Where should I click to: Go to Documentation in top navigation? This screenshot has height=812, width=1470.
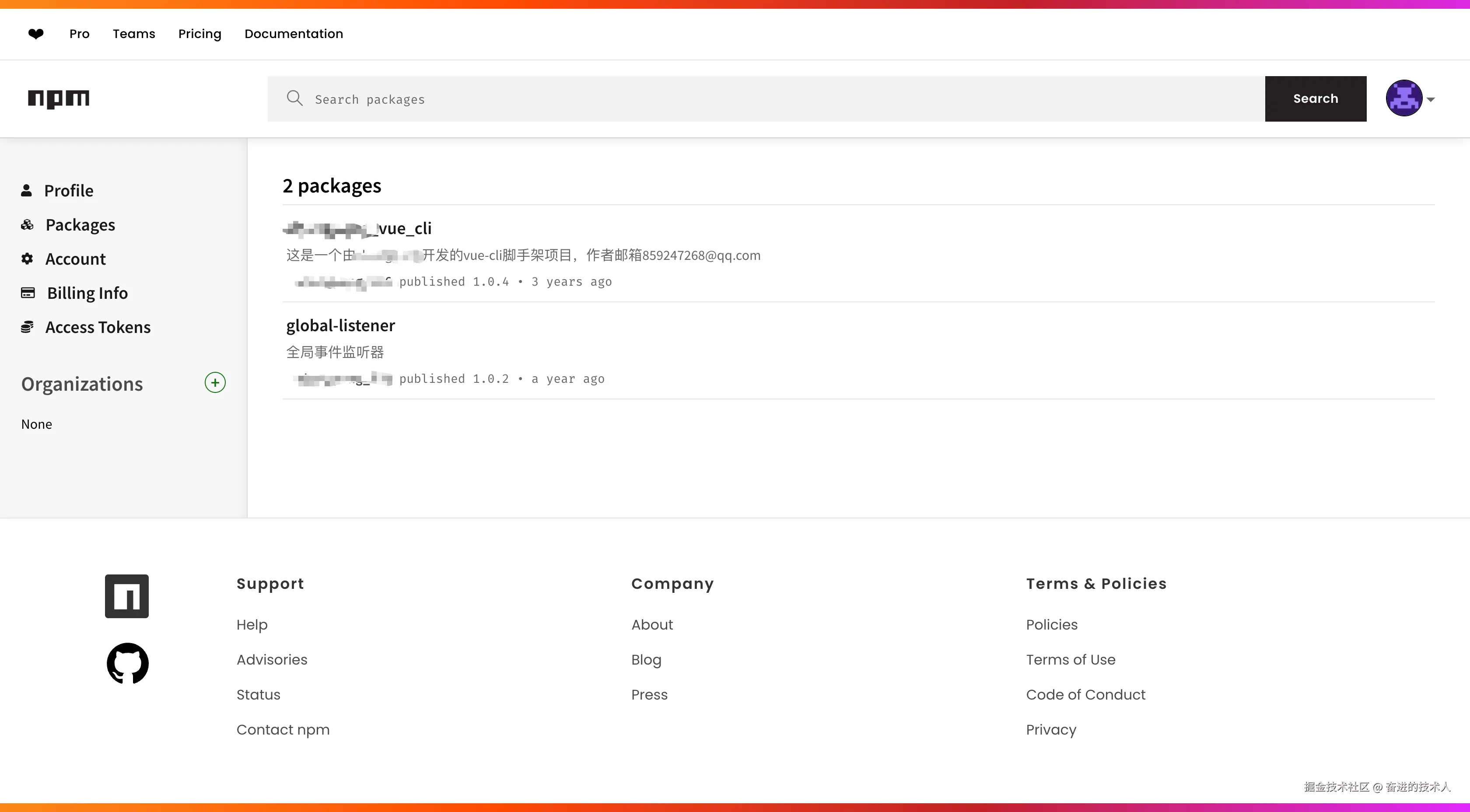pos(293,34)
